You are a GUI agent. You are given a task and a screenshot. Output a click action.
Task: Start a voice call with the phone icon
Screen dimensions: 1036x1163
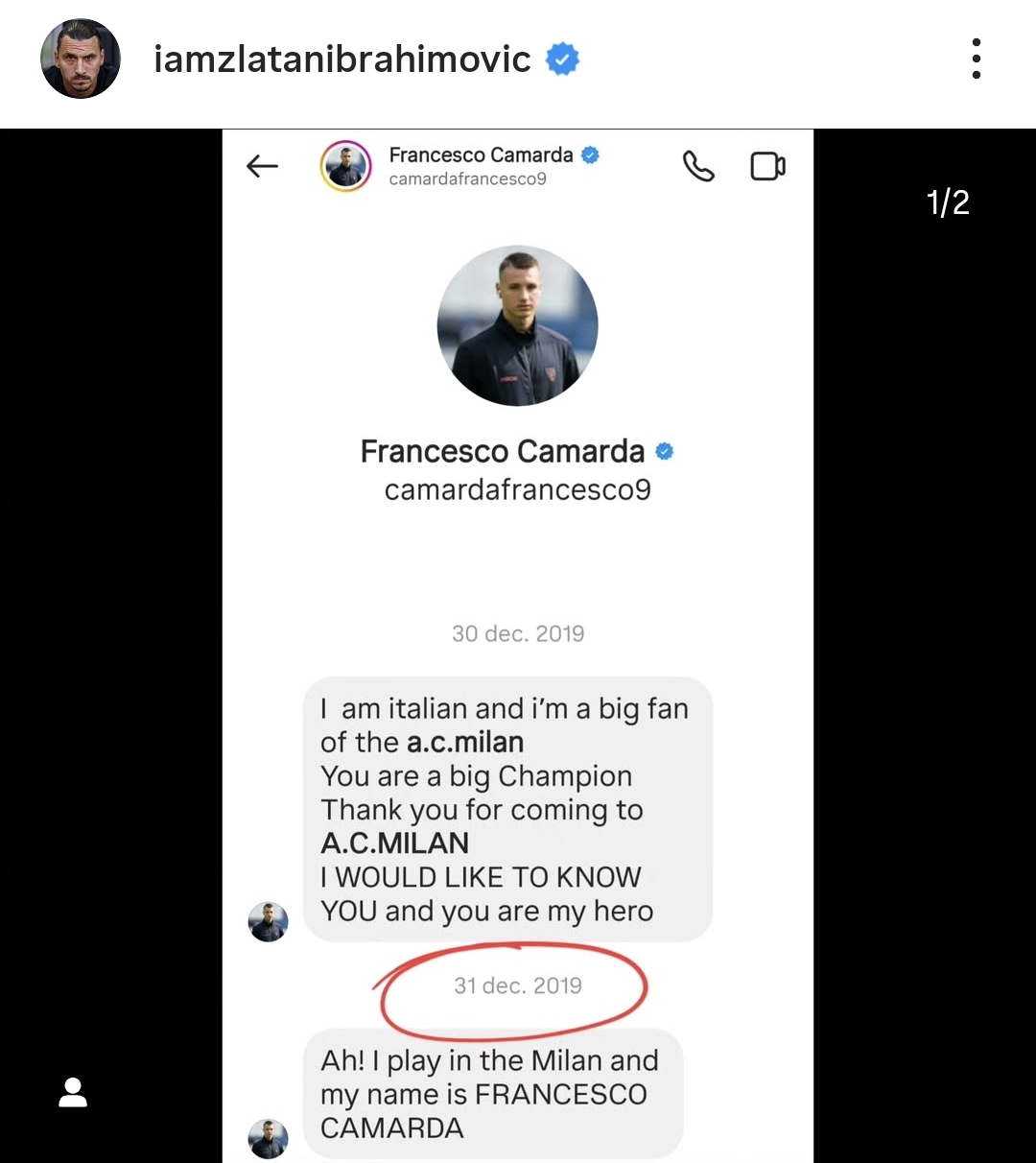pyautogui.click(x=698, y=167)
